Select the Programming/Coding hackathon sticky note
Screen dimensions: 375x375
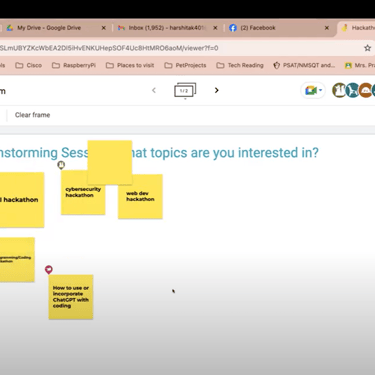[17, 260]
